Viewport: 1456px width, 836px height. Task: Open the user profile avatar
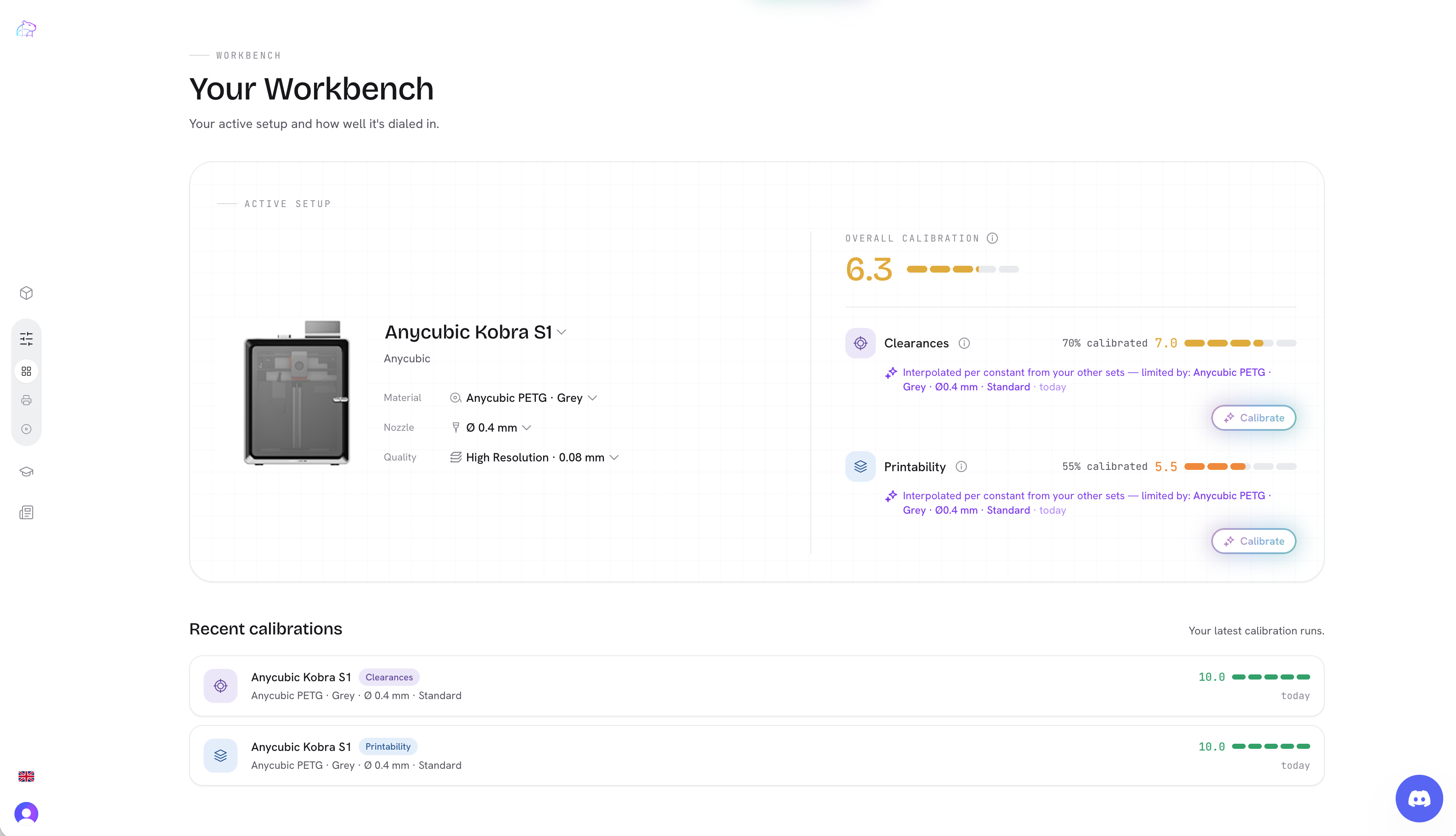point(26,813)
